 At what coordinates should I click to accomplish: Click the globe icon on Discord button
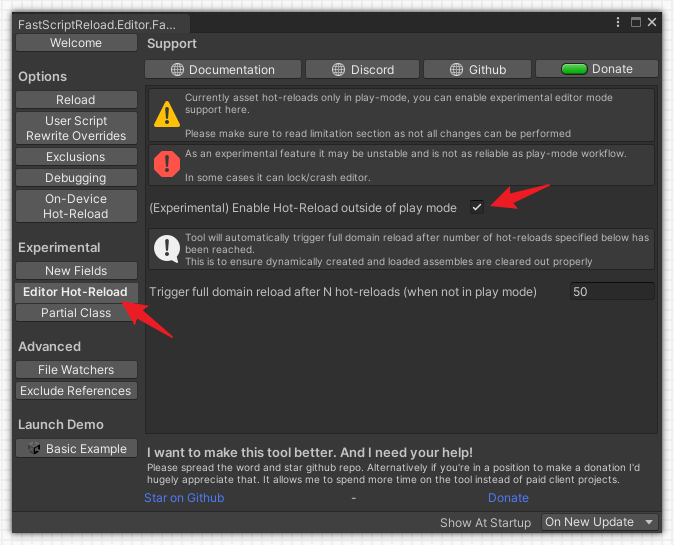[338, 69]
